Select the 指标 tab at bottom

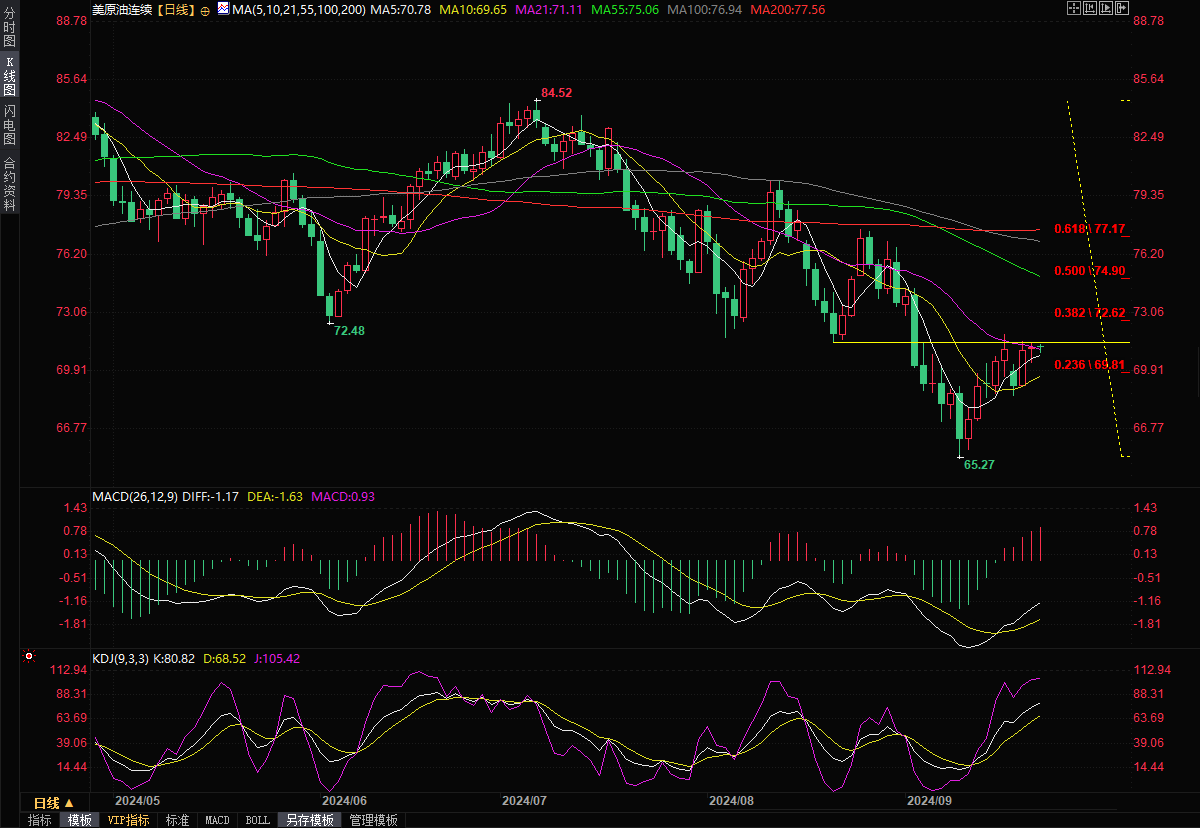[x=40, y=820]
